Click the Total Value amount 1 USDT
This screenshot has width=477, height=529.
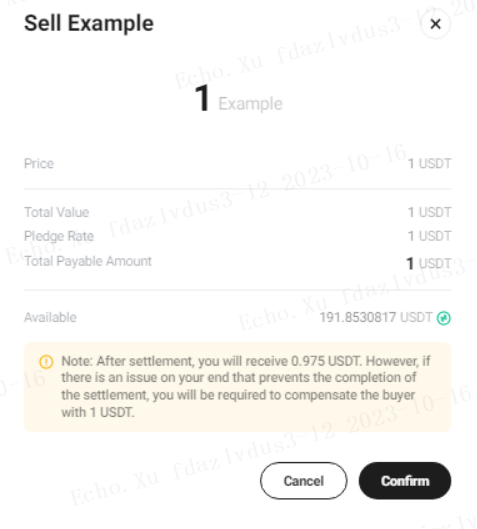[x=429, y=212]
